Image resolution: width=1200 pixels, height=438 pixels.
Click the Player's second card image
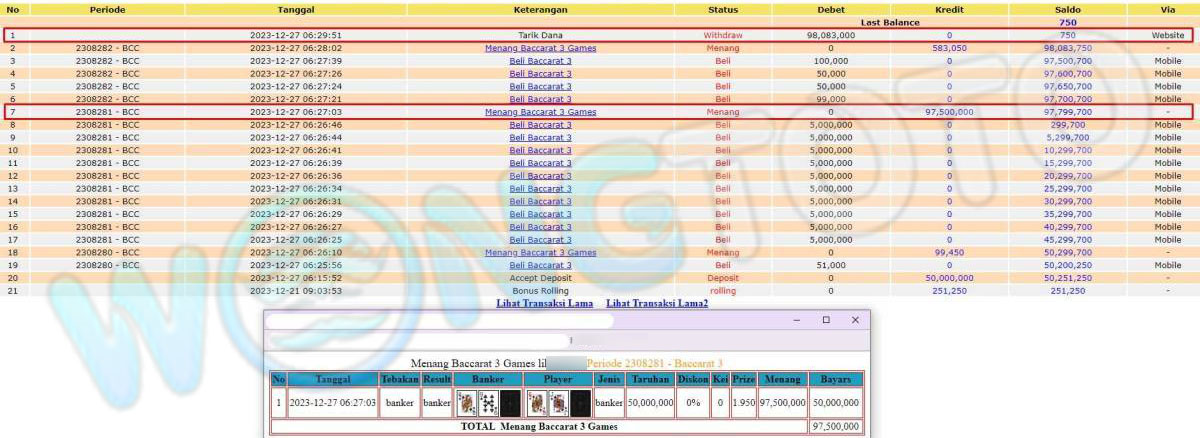pos(558,403)
